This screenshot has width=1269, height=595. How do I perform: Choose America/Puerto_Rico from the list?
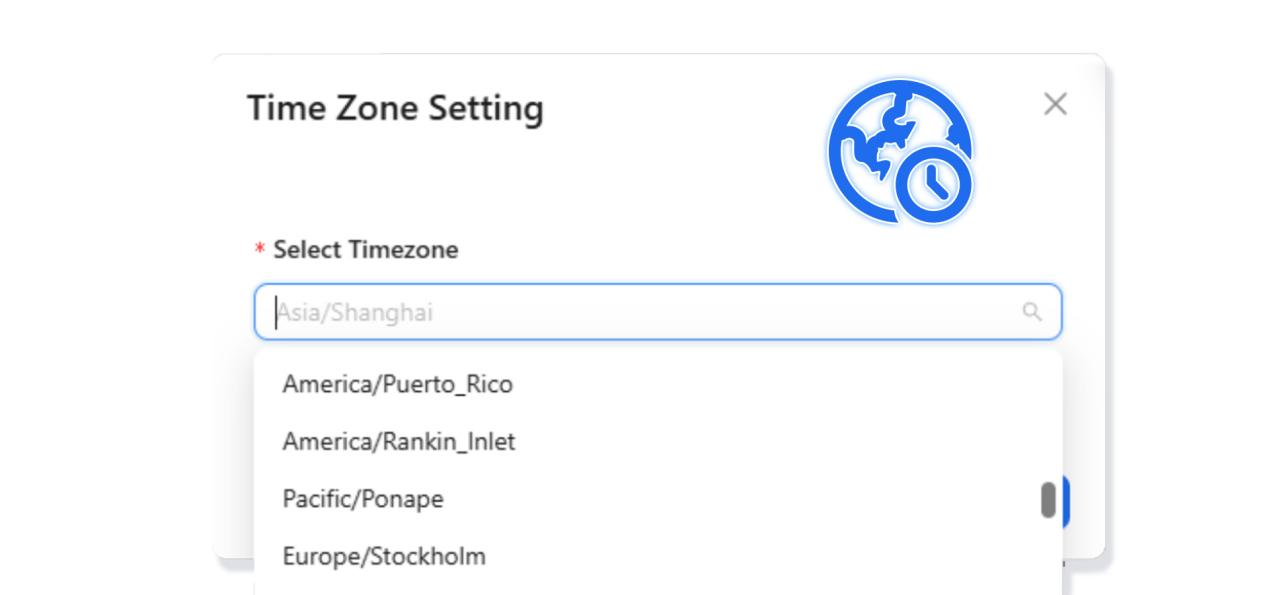(x=397, y=384)
